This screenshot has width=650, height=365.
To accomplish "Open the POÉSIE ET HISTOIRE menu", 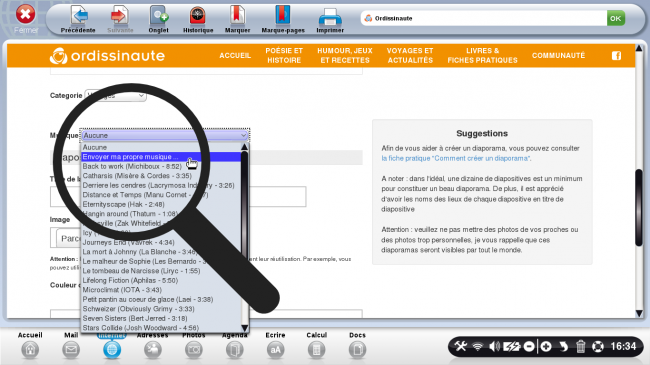I will (284, 56).
